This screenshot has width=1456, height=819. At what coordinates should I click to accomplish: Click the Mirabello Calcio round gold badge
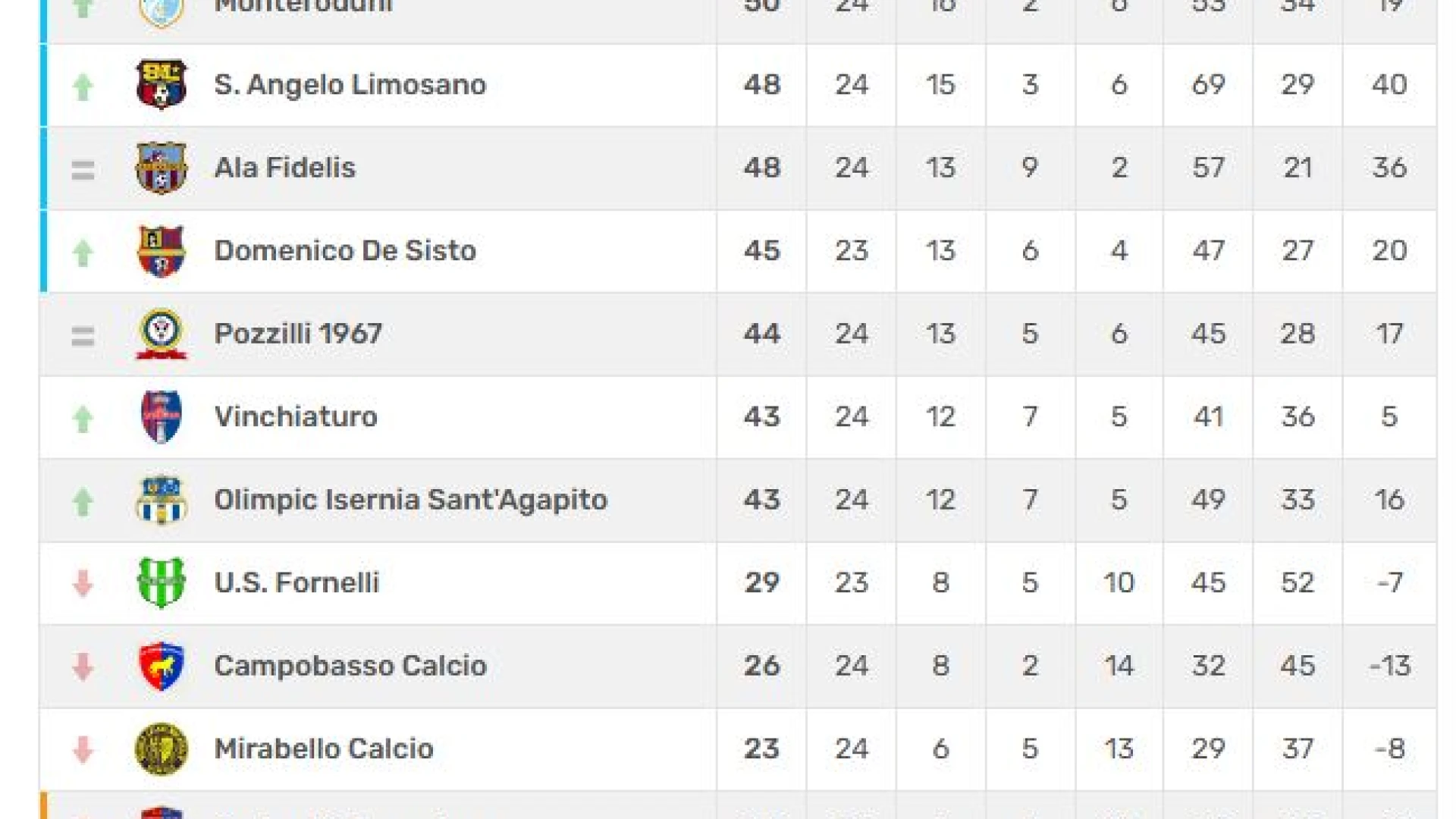(x=161, y=749)
